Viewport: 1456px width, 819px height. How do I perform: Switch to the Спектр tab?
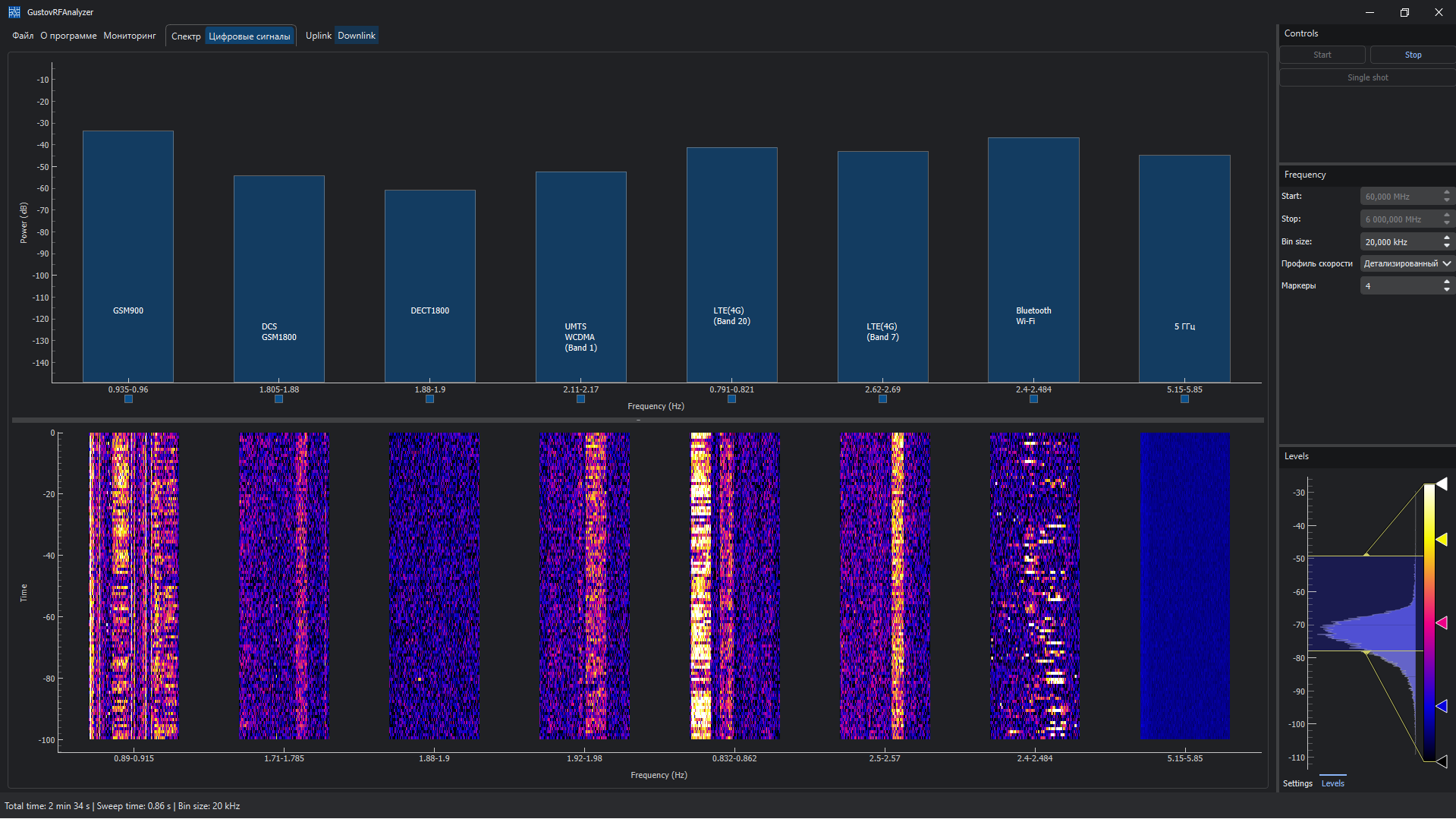(186, 36)
